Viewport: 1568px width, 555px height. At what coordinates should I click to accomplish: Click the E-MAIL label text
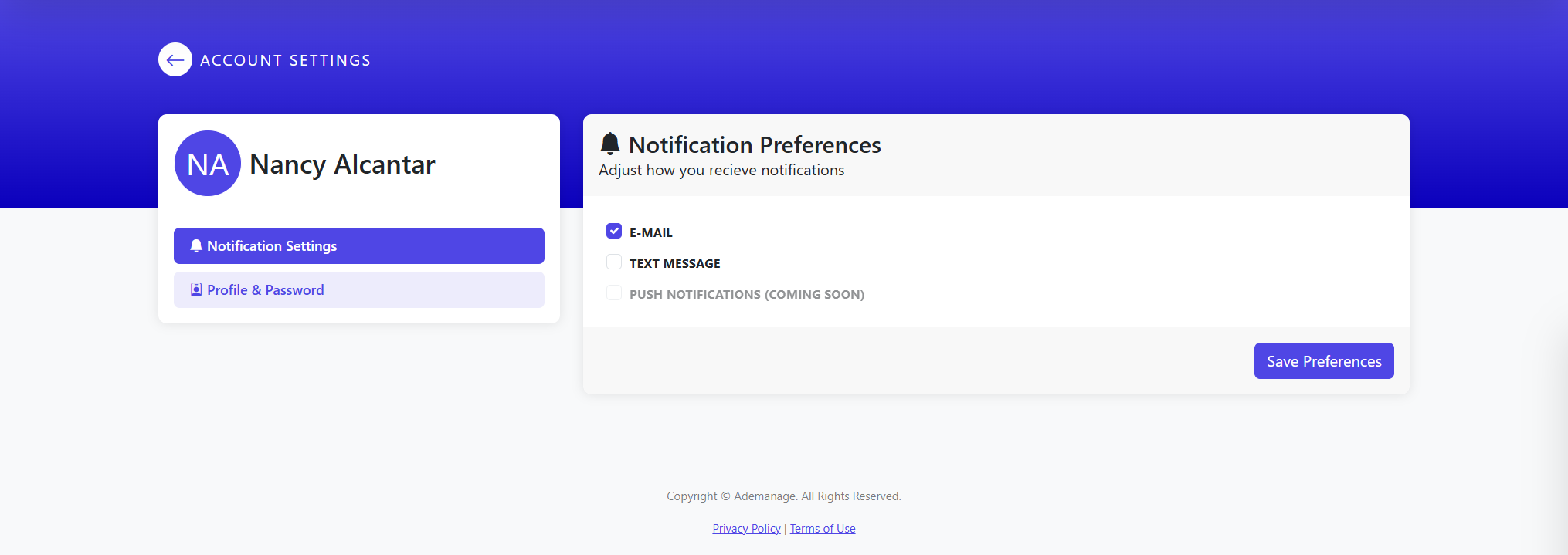click(x=651, y=232)
